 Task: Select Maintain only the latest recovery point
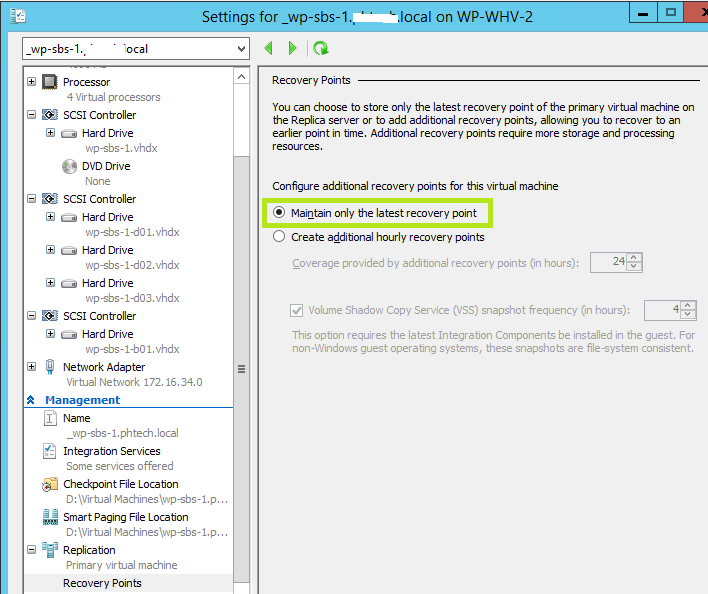[279, 213]
